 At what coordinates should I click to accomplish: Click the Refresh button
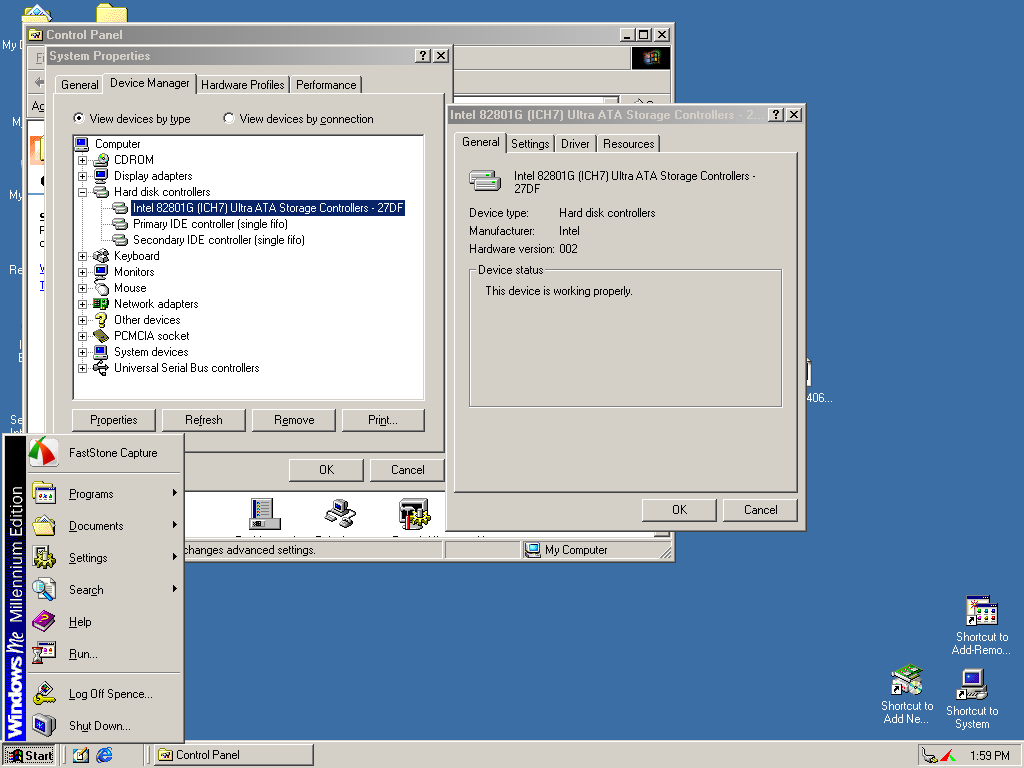tap(204, 420)
